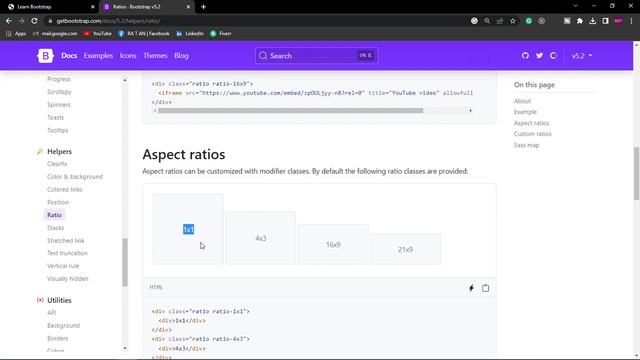Reload the current page
This screenshot has height=360, width=640.
click(x=34, y=21)
